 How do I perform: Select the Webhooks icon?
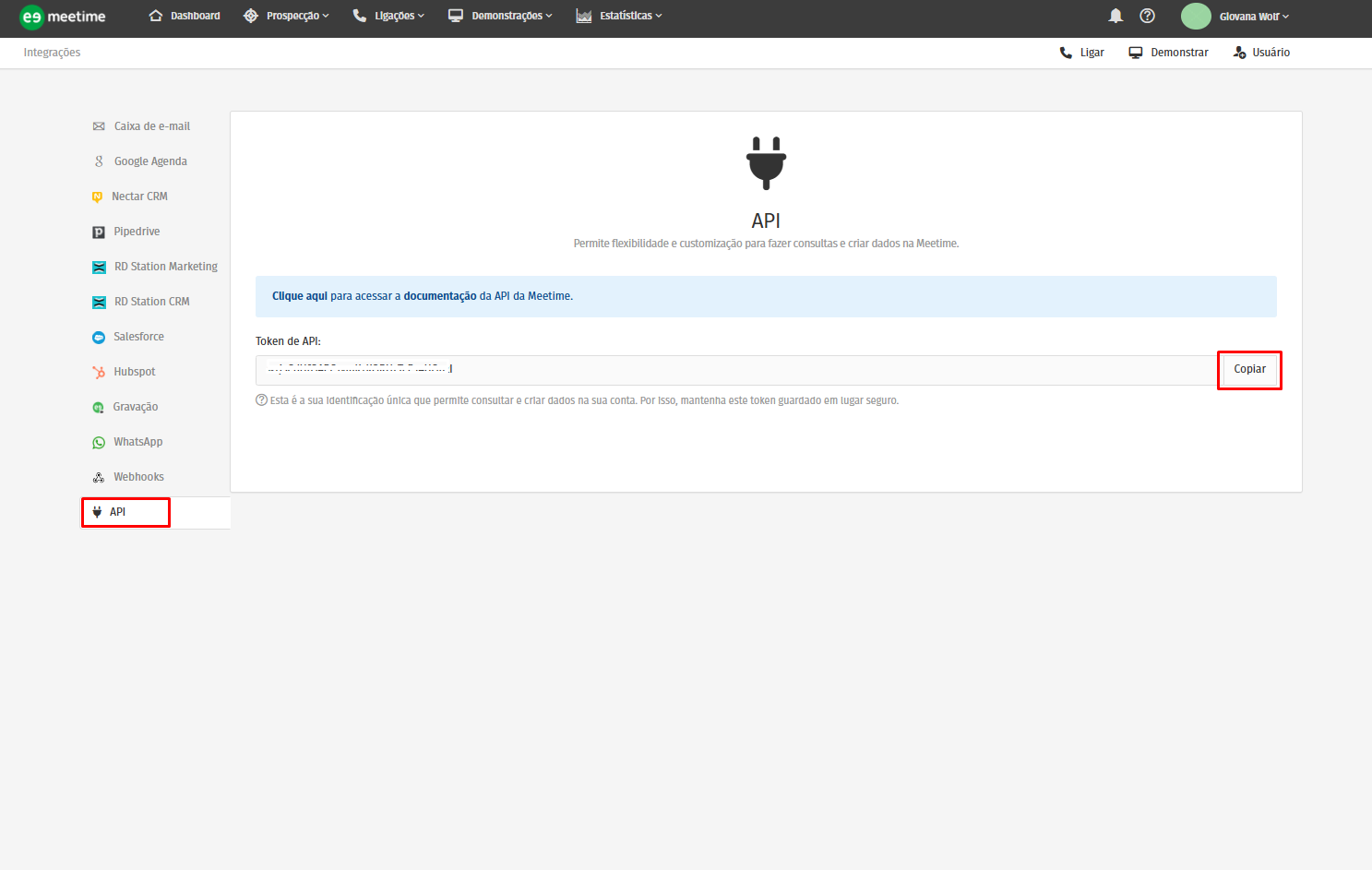coord(99,478)
